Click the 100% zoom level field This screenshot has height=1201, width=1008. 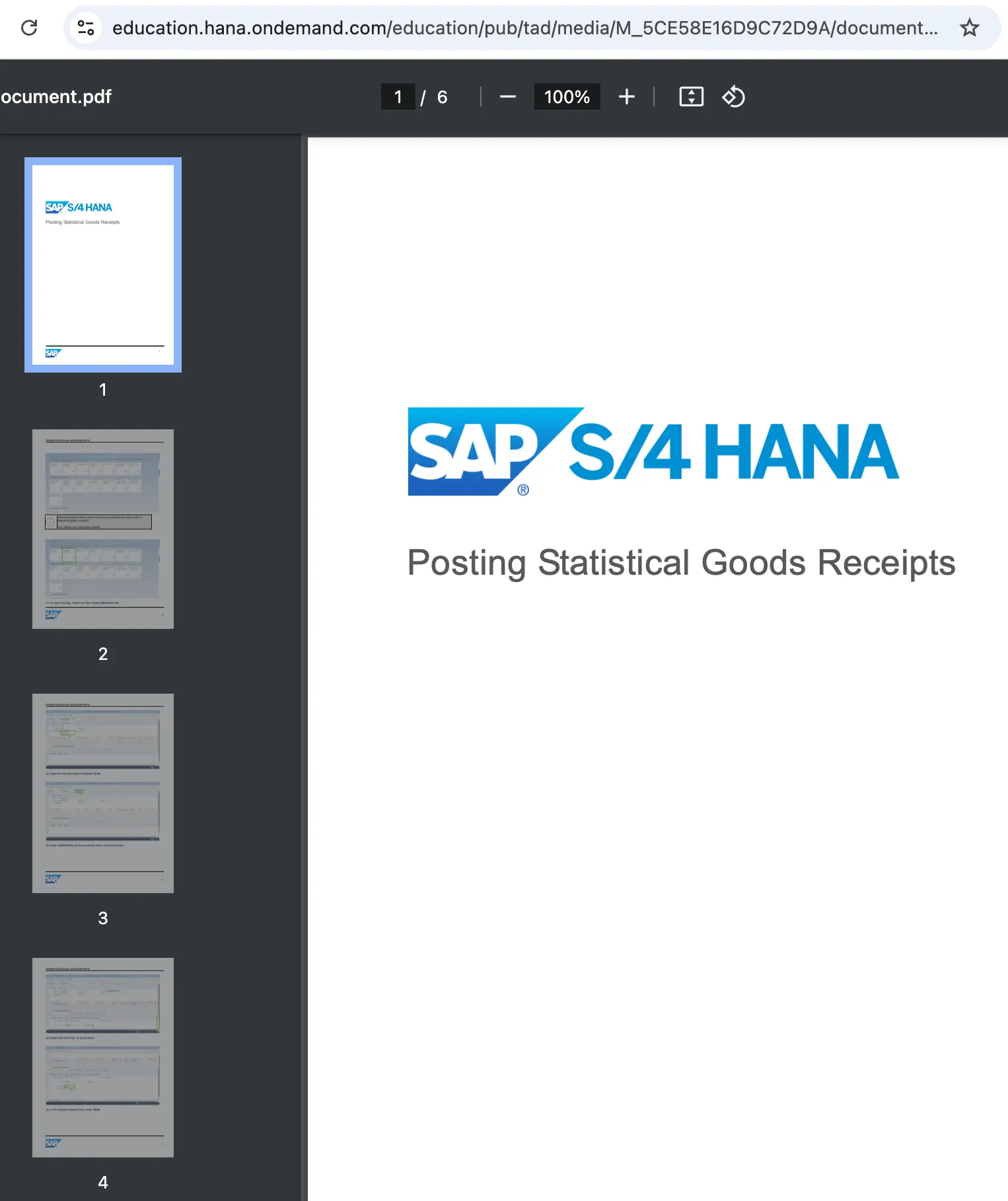(x=567, y=97)
